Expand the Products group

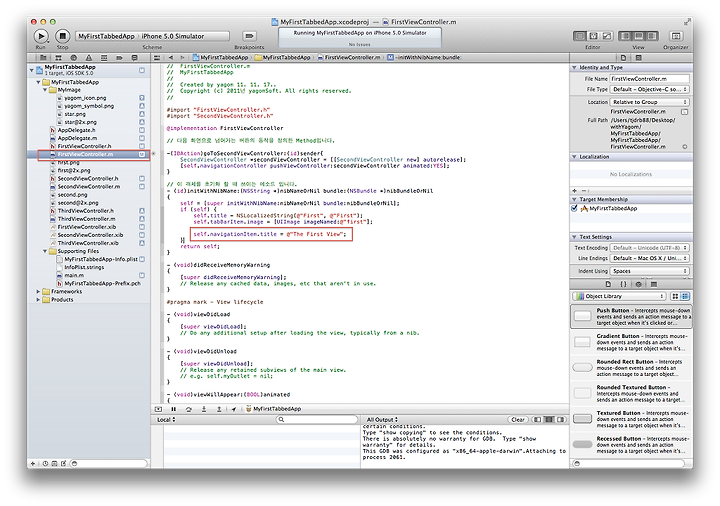pyautogui.click(x=38, y=299)
